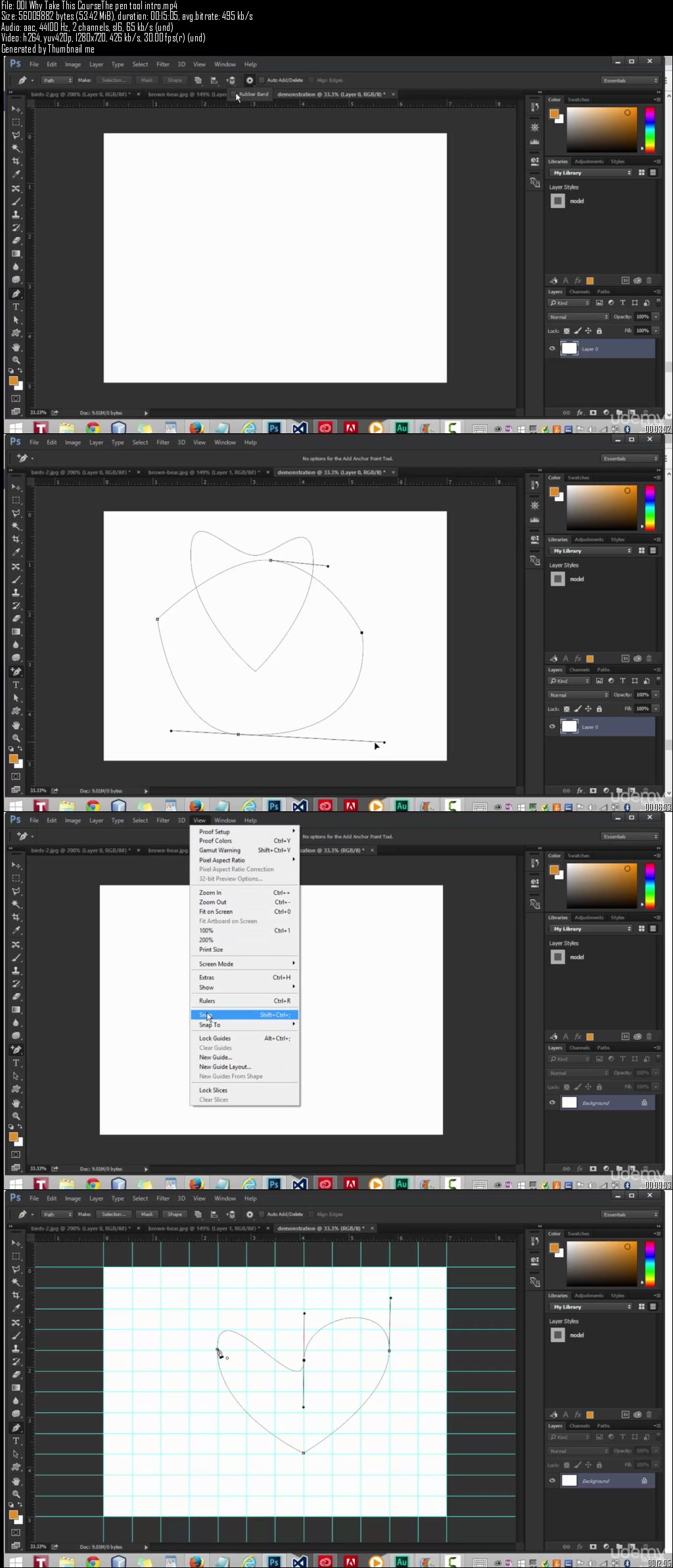The width and height of the screenshot is (673, 1568).
Task: Select Eyedropper tool in the 00:09:02 frame
Action: (x=16, y=930)
